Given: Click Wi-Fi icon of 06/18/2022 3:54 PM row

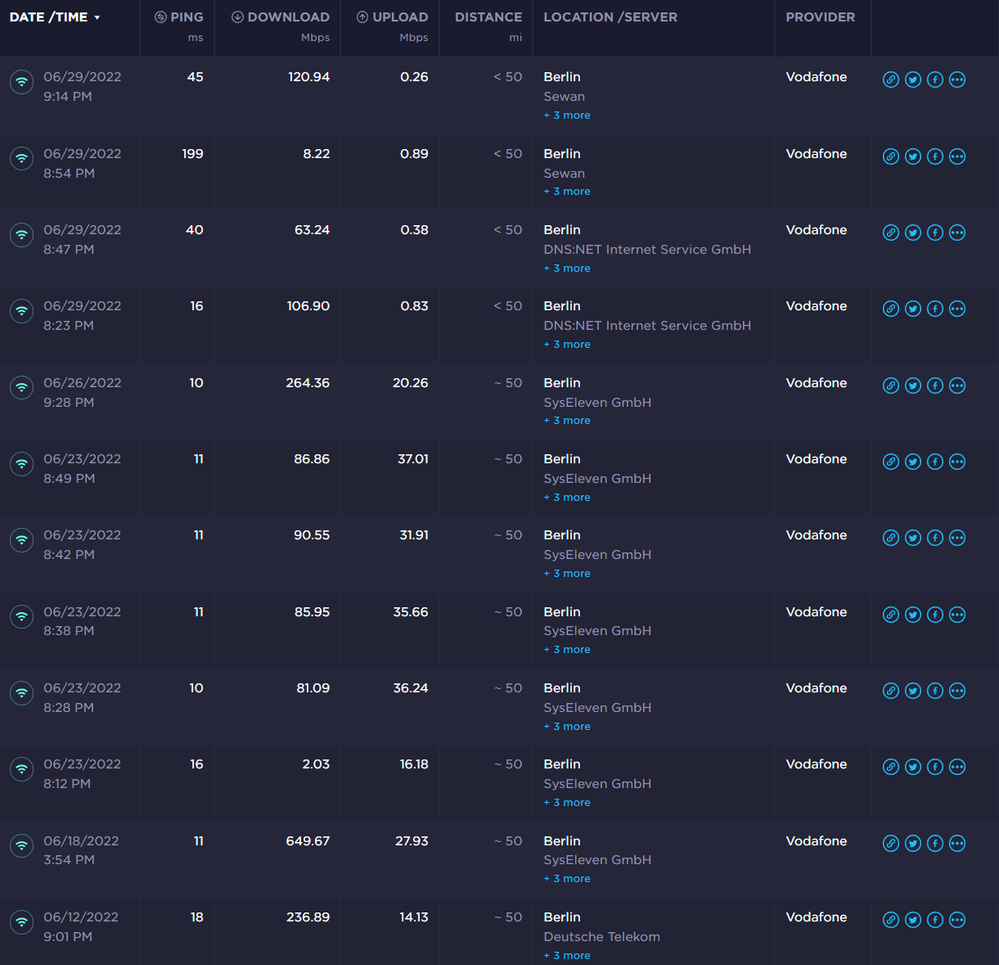Looking at the screenshot, I should [22, 846].
